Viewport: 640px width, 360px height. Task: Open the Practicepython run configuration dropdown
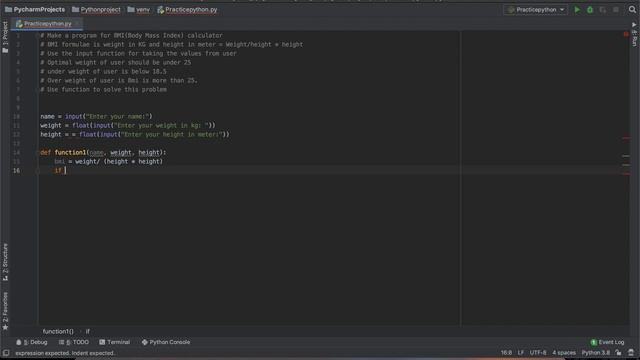(x=536, y=9)
